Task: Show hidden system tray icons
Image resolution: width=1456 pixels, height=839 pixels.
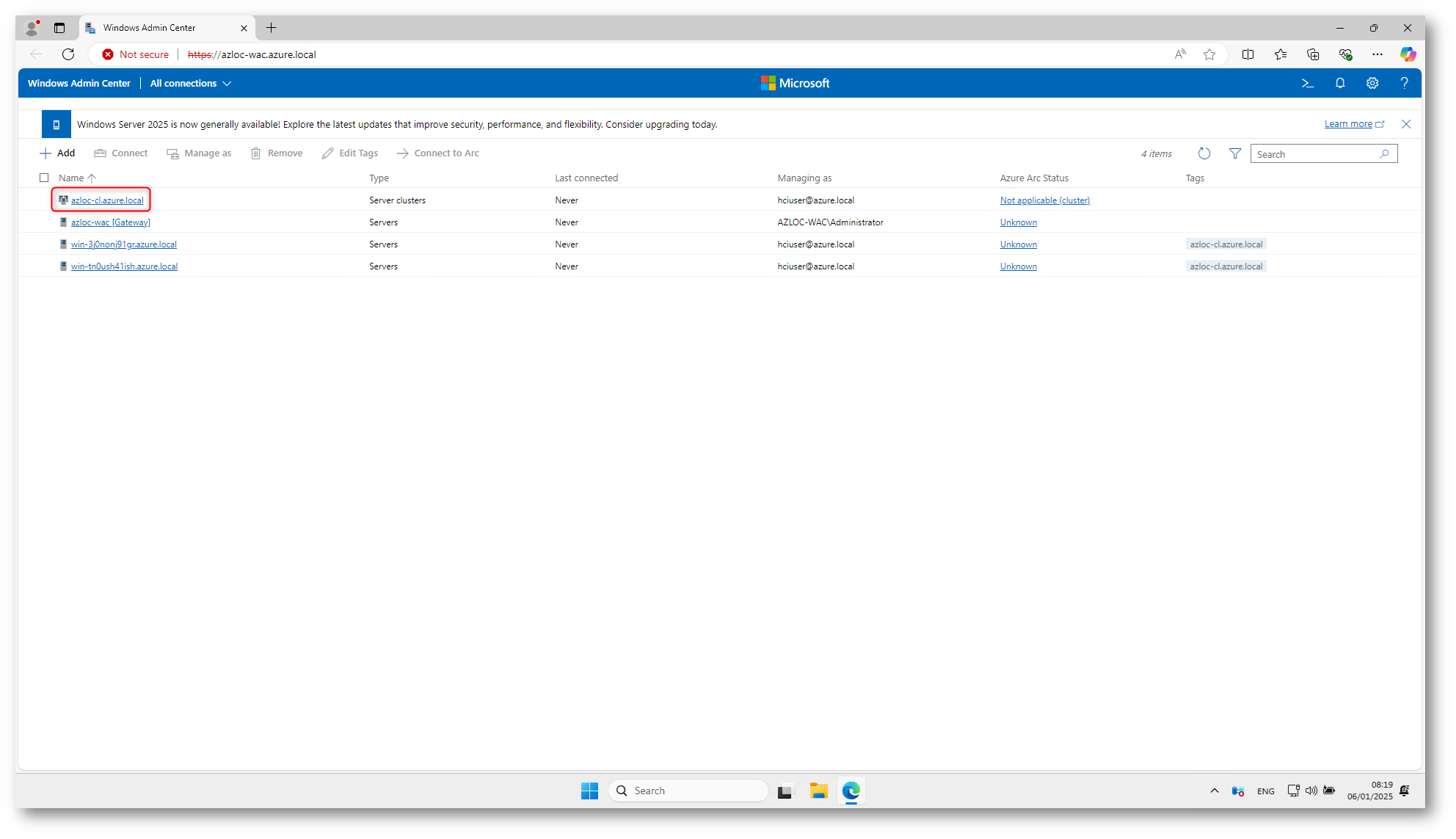Action: (x=1215, y=791)
